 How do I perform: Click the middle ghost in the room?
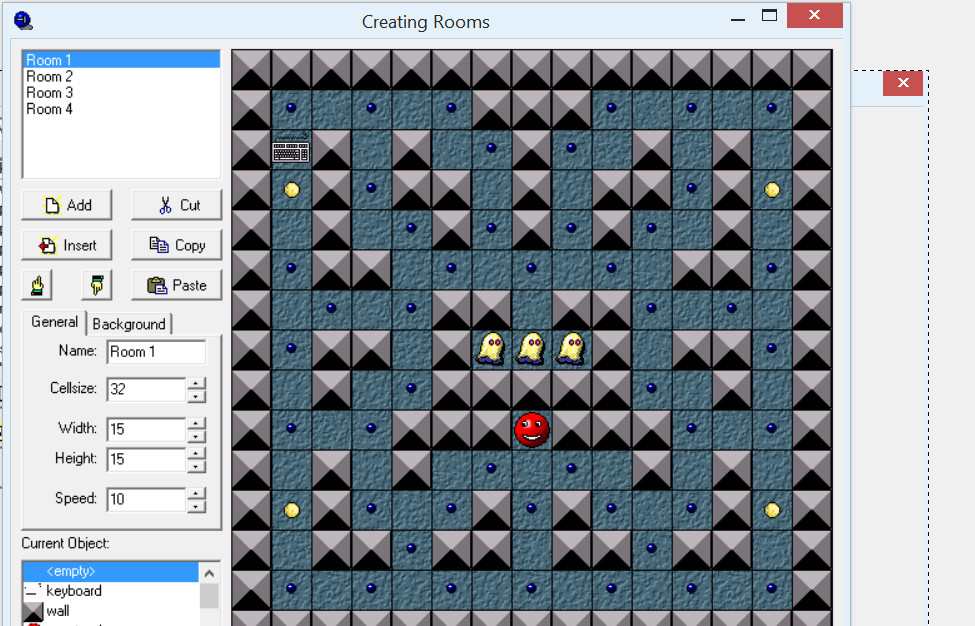click(532, 349)
